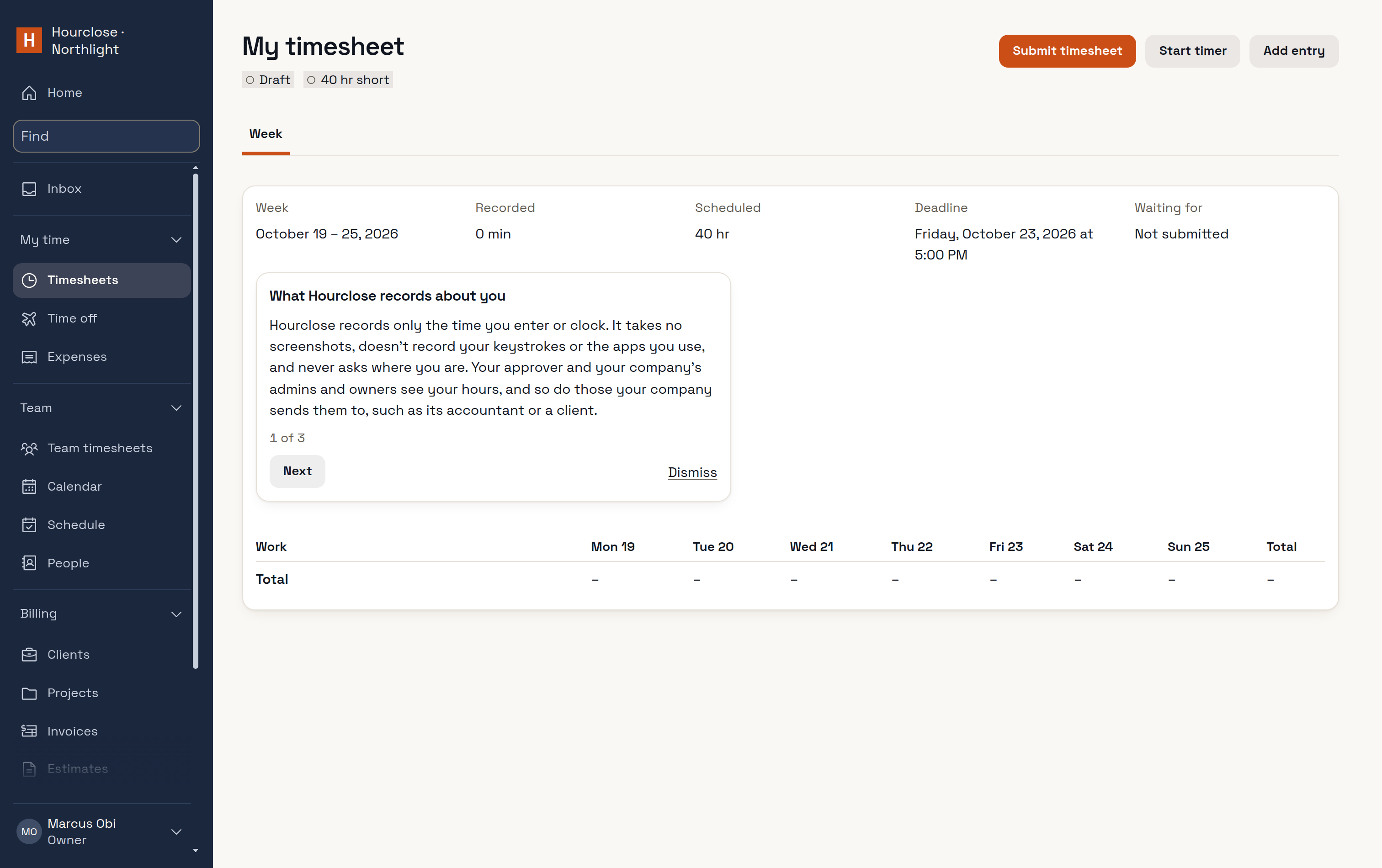Click the sidebar scroll down arrow
Screen dimensions: 1382x868
pyautogui.click(x=196, y=850)
